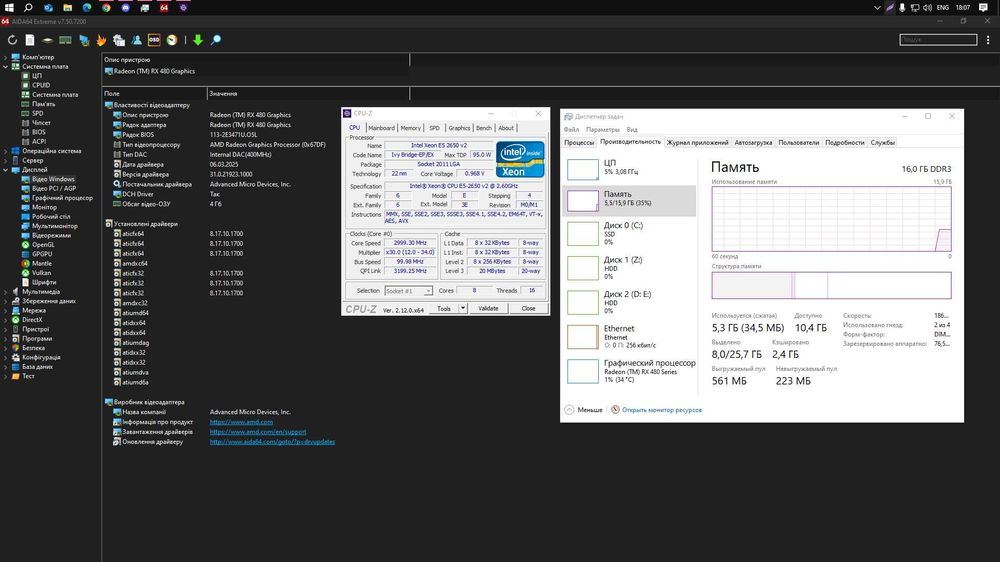Select the ЦП performance item in Task Manager
This screenshot has width=1000, height=562.
click(x=630, y=168)
